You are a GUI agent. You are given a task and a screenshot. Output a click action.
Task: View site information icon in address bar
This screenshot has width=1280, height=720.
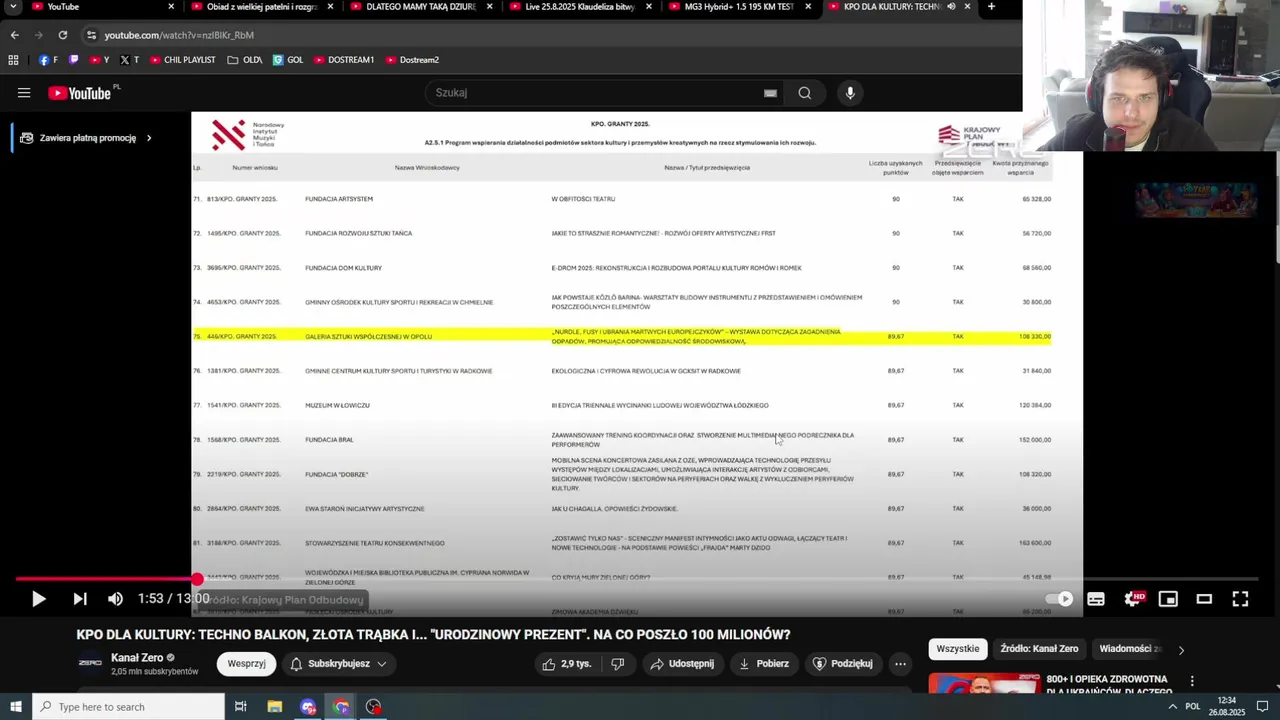(x=91, y=35)
